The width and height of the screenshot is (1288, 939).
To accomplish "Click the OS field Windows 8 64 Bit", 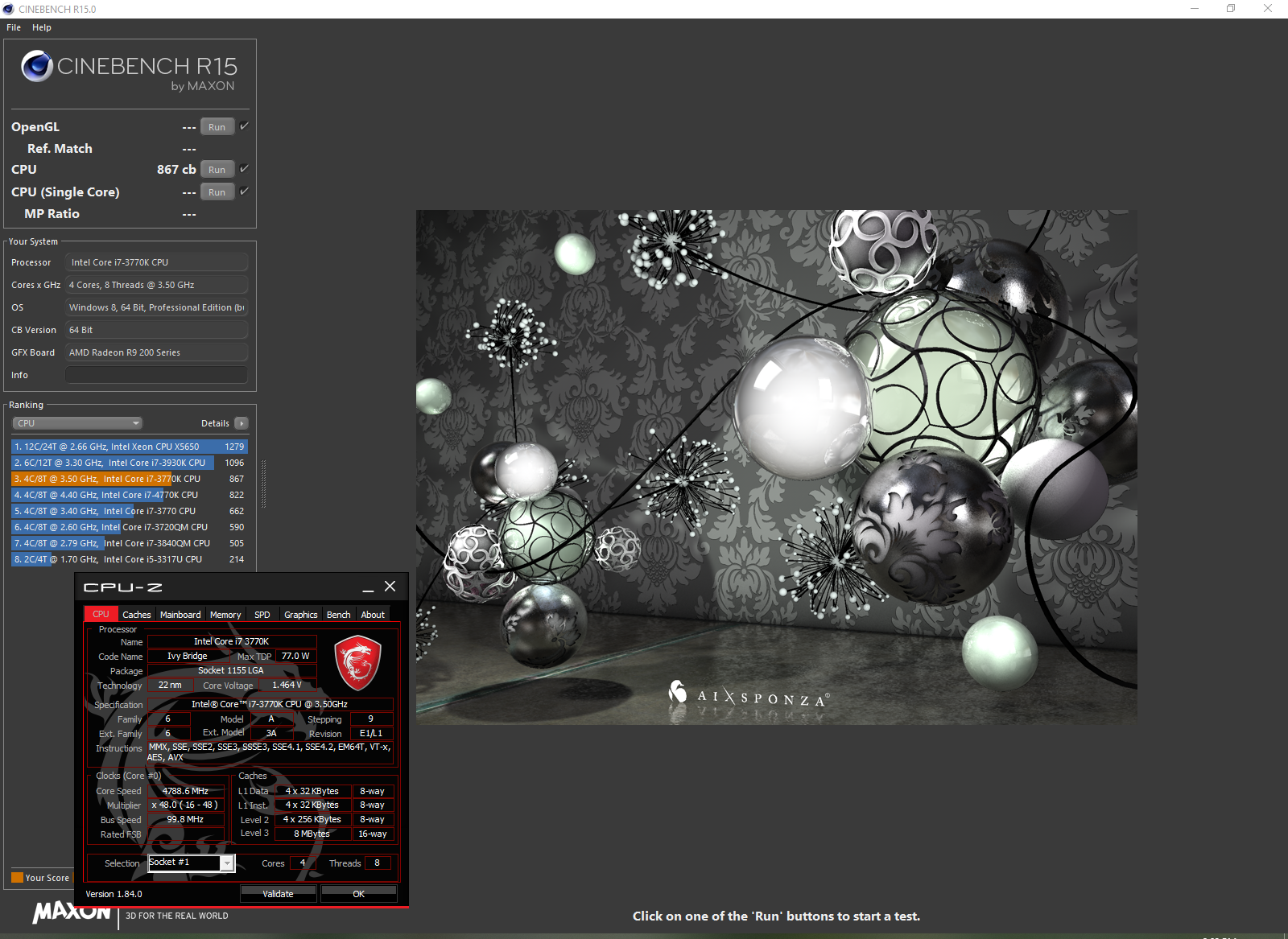I will [x=156, y=307].
